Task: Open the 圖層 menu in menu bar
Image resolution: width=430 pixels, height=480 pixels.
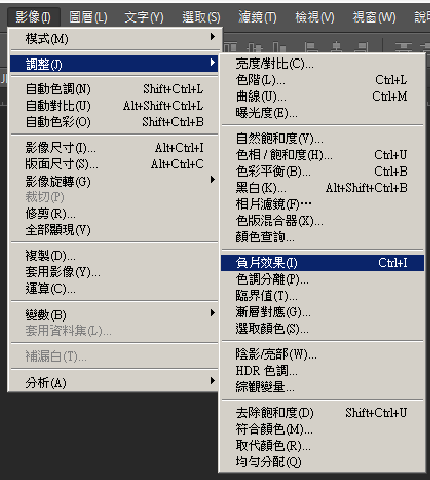Action: click(x=88, y=17)
